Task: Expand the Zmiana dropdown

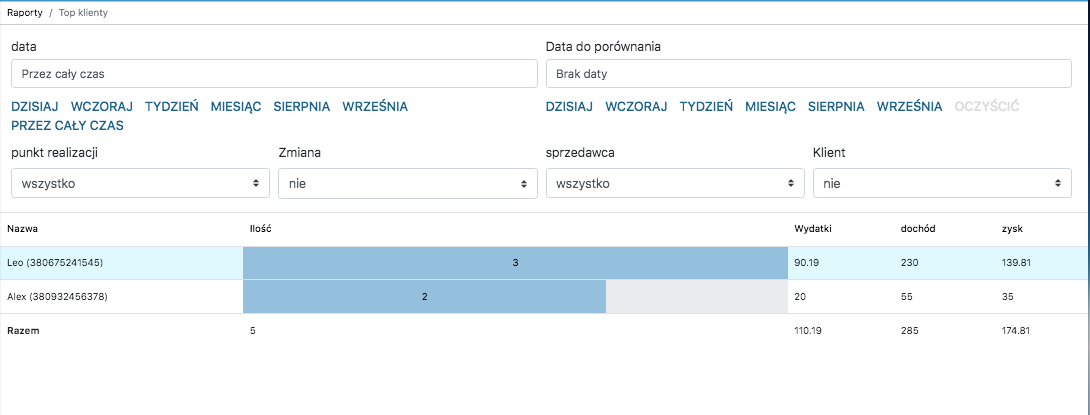Action: point(407,183)
